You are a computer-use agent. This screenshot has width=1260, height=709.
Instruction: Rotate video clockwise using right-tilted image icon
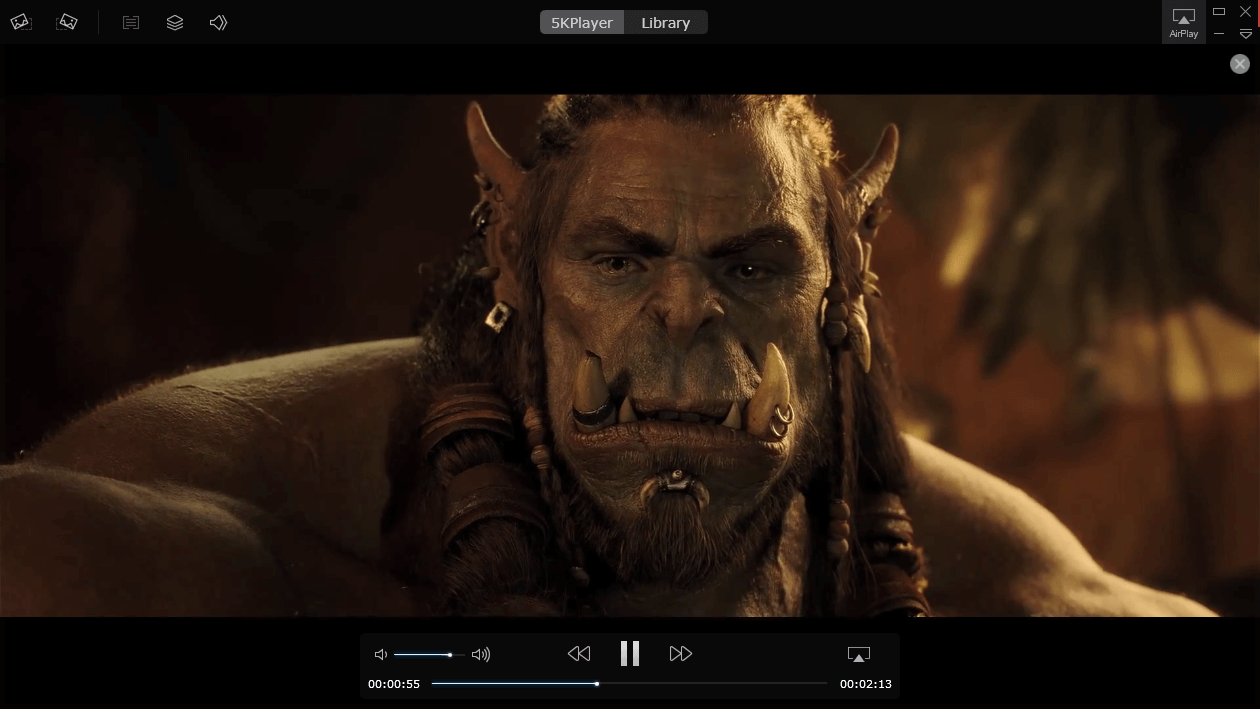tap(68, 22)
